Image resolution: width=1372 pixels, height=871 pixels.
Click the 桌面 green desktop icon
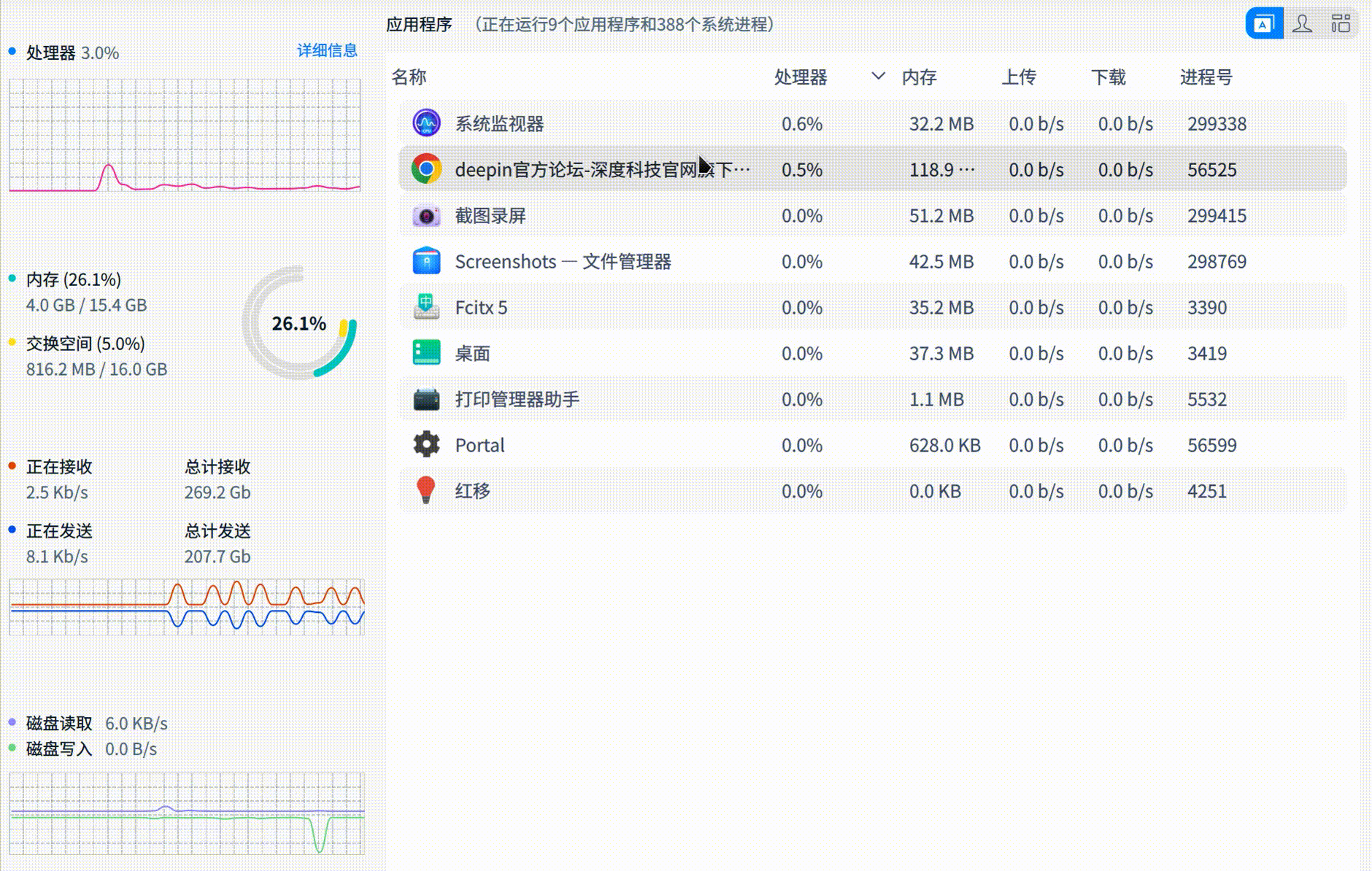[x=425, y=353]
